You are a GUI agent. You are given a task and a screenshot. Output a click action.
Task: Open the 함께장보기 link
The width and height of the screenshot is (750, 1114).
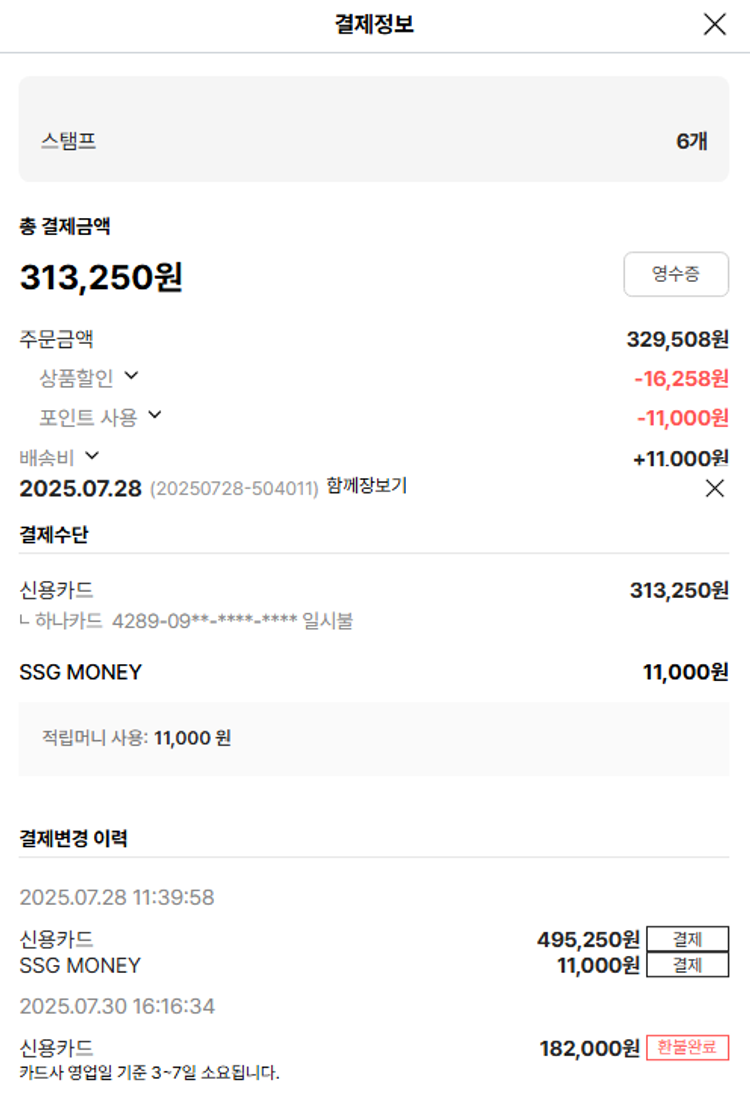[x=366, y=486]
